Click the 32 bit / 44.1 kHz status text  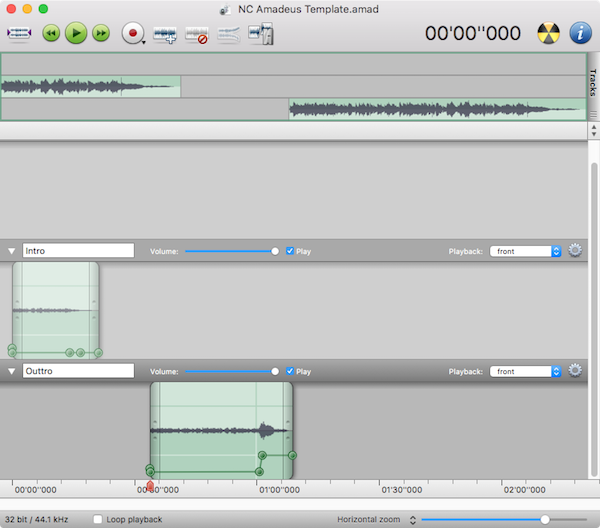tap(36, 519)
